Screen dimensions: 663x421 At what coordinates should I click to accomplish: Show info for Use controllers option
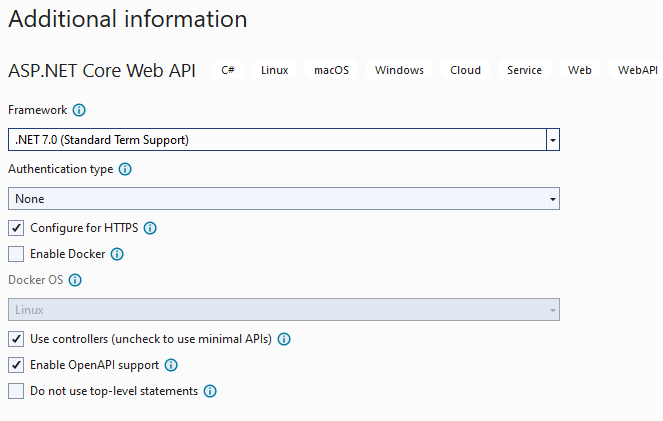pos(284,339)
